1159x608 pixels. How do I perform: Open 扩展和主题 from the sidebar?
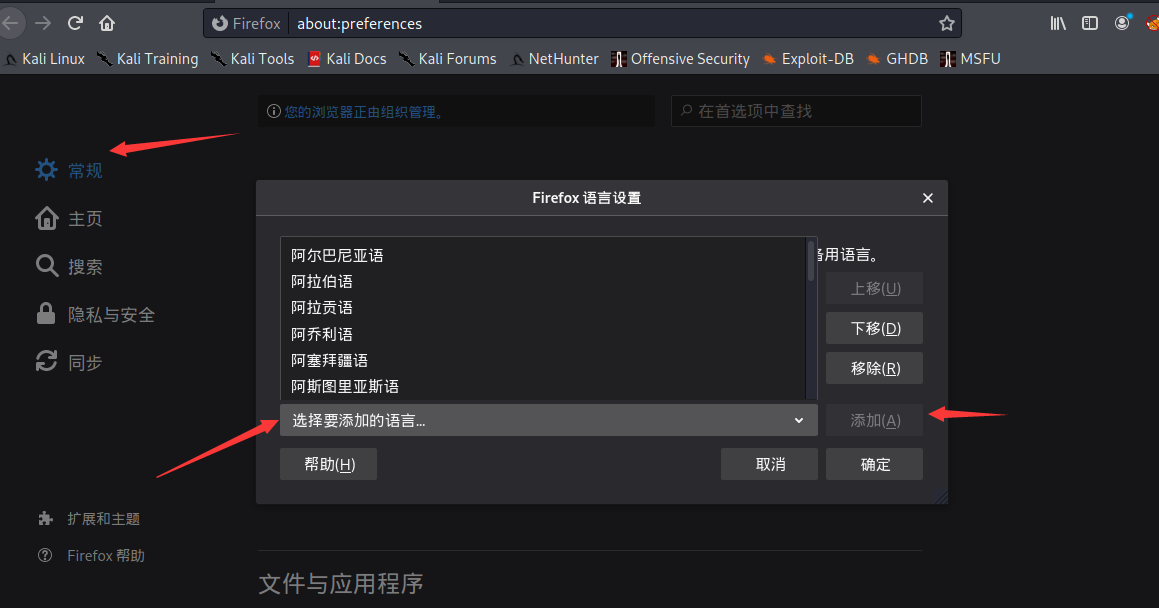point(103,519)
